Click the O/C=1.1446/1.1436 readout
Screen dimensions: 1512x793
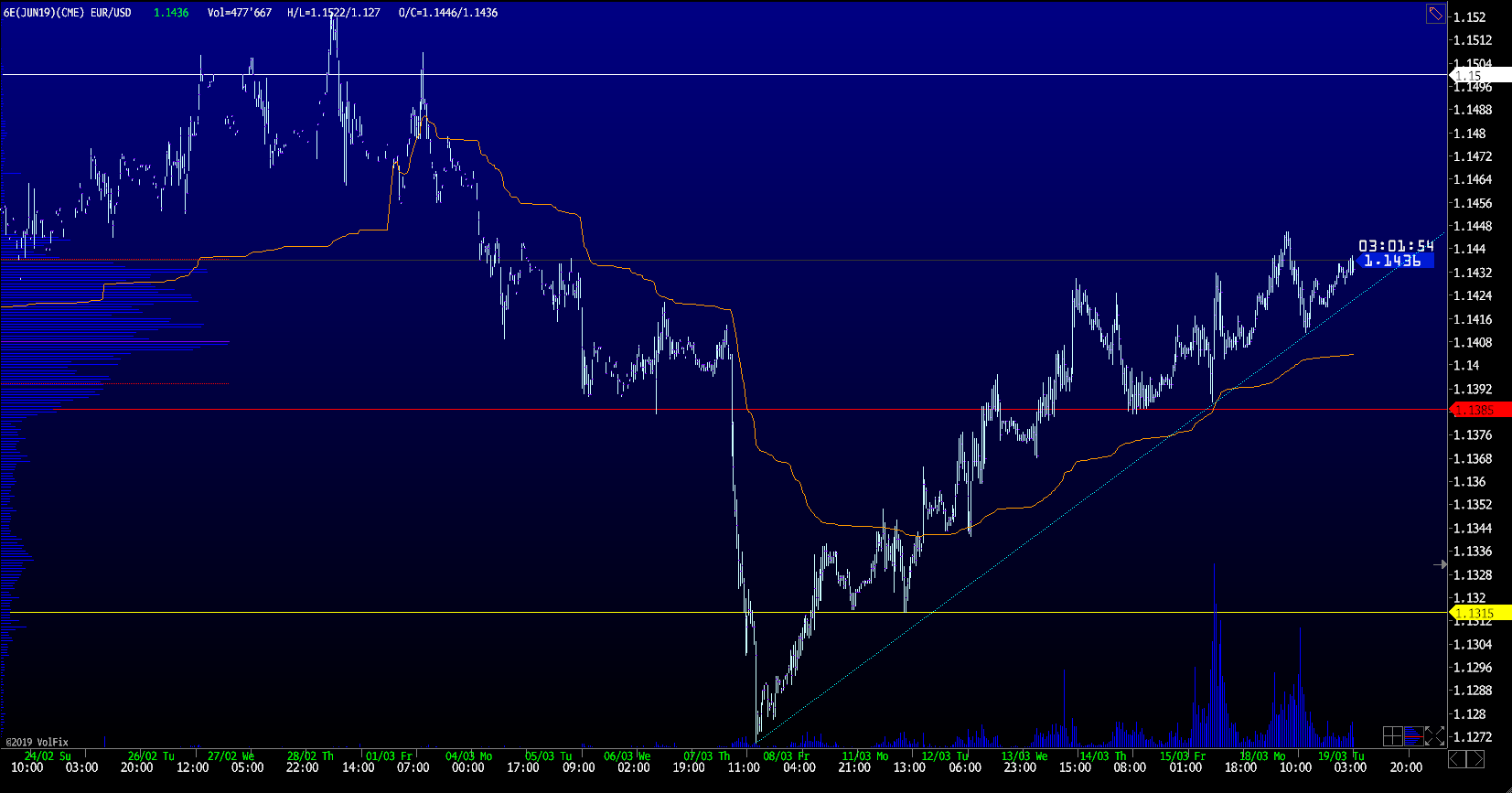click(x=448, y=13)
